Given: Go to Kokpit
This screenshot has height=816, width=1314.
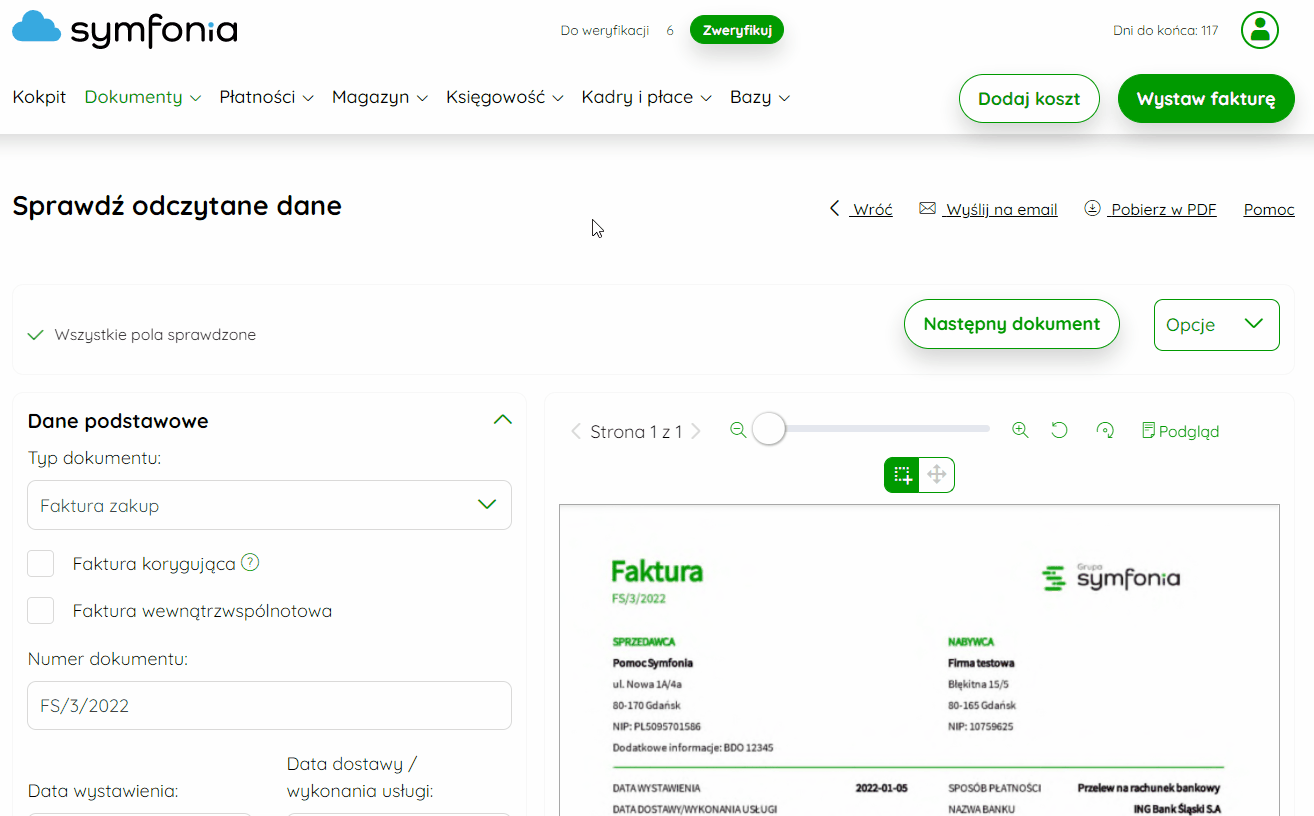Looking at the screenshot, I should tap(39, 97).
